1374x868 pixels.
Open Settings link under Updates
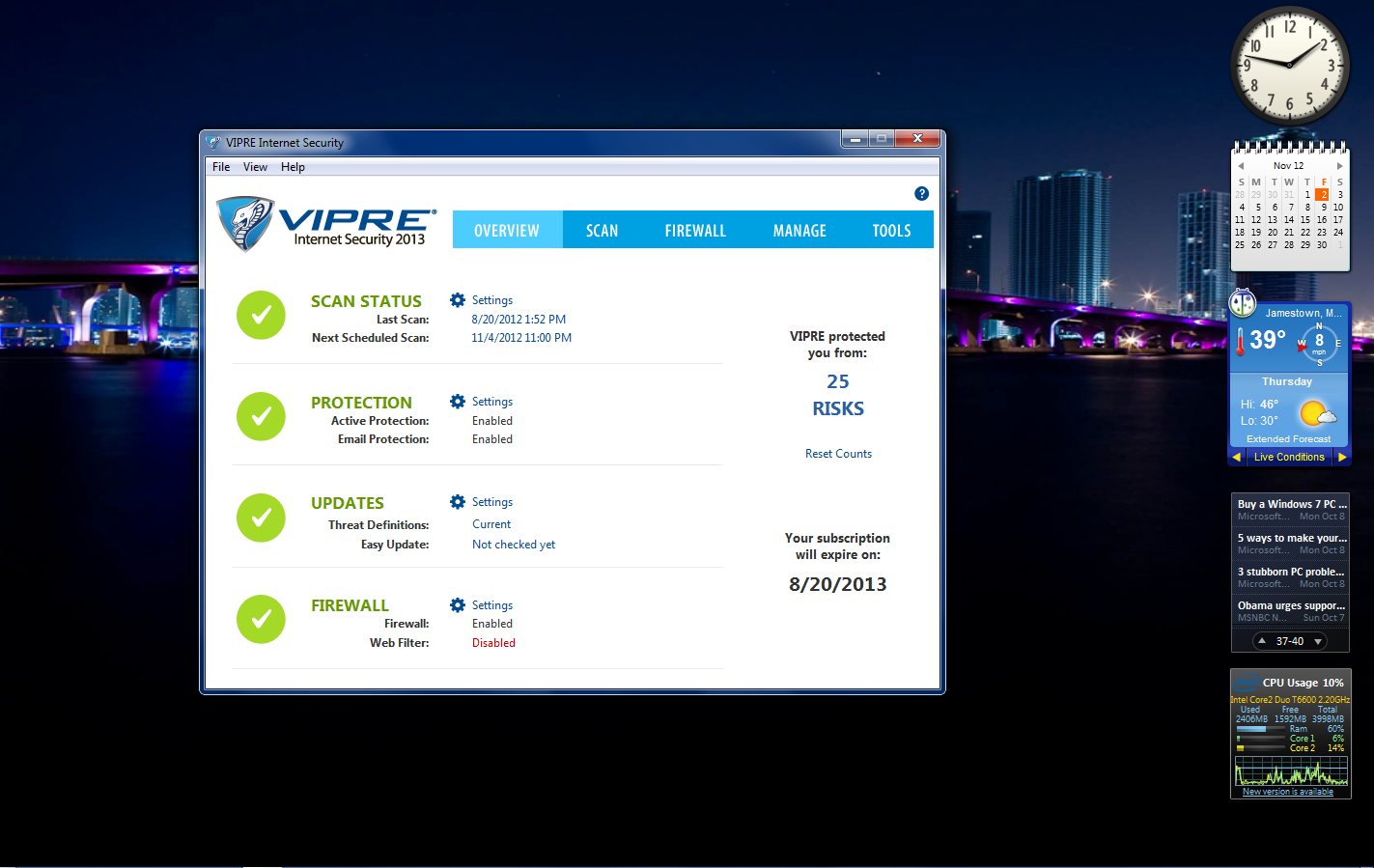click(x=492, y=502)
